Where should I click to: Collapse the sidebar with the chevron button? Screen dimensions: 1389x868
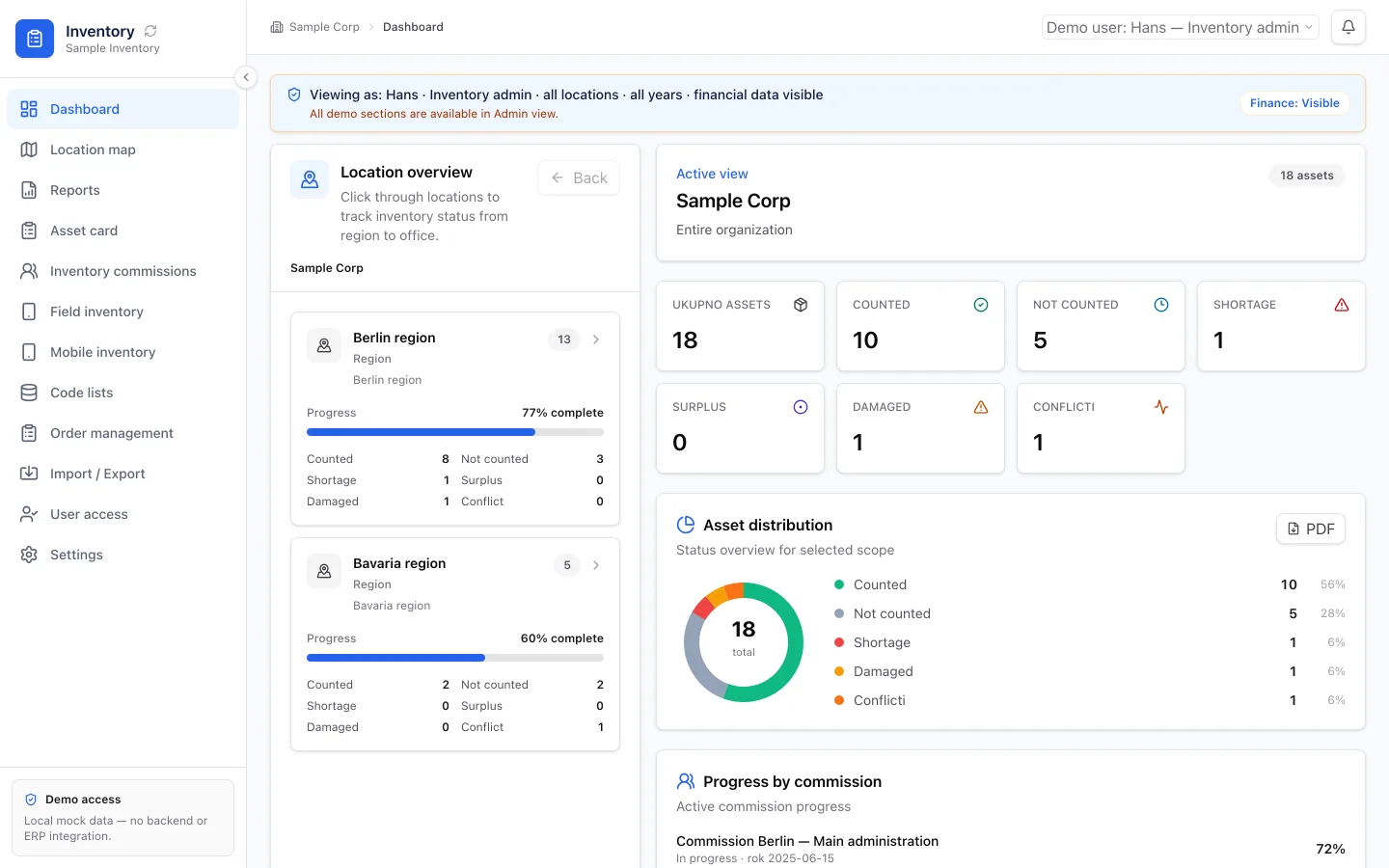click(246, 77)
